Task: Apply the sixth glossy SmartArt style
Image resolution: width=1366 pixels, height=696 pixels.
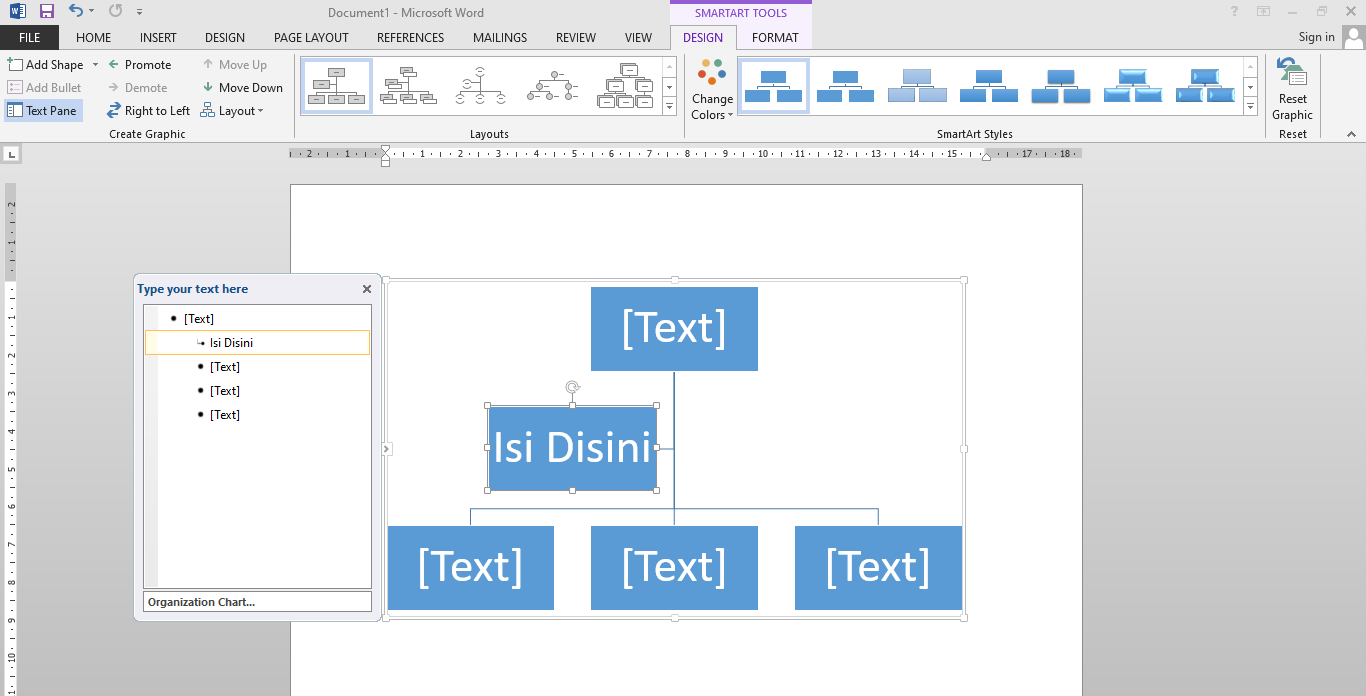Action: [1133, 86]
